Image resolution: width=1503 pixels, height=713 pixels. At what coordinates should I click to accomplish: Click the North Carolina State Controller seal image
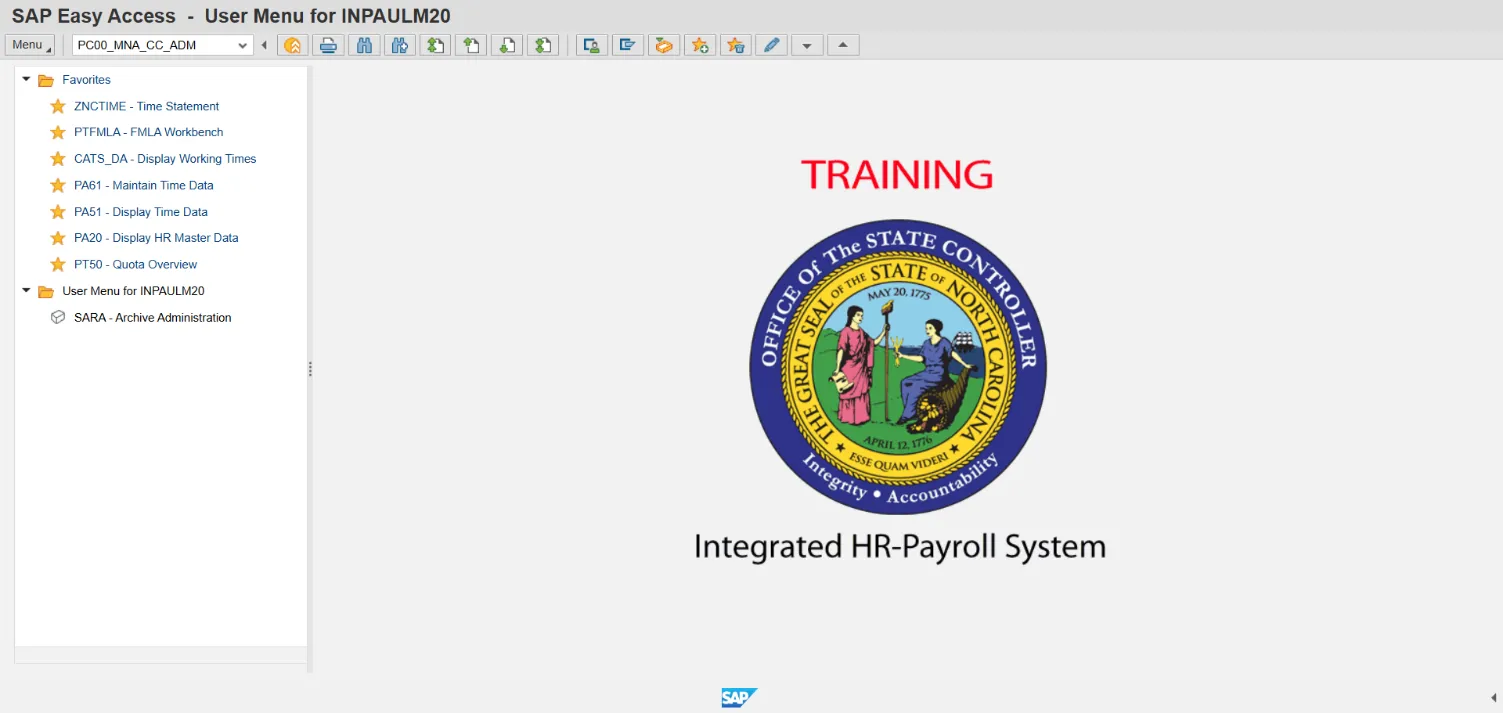pos(898,367)
